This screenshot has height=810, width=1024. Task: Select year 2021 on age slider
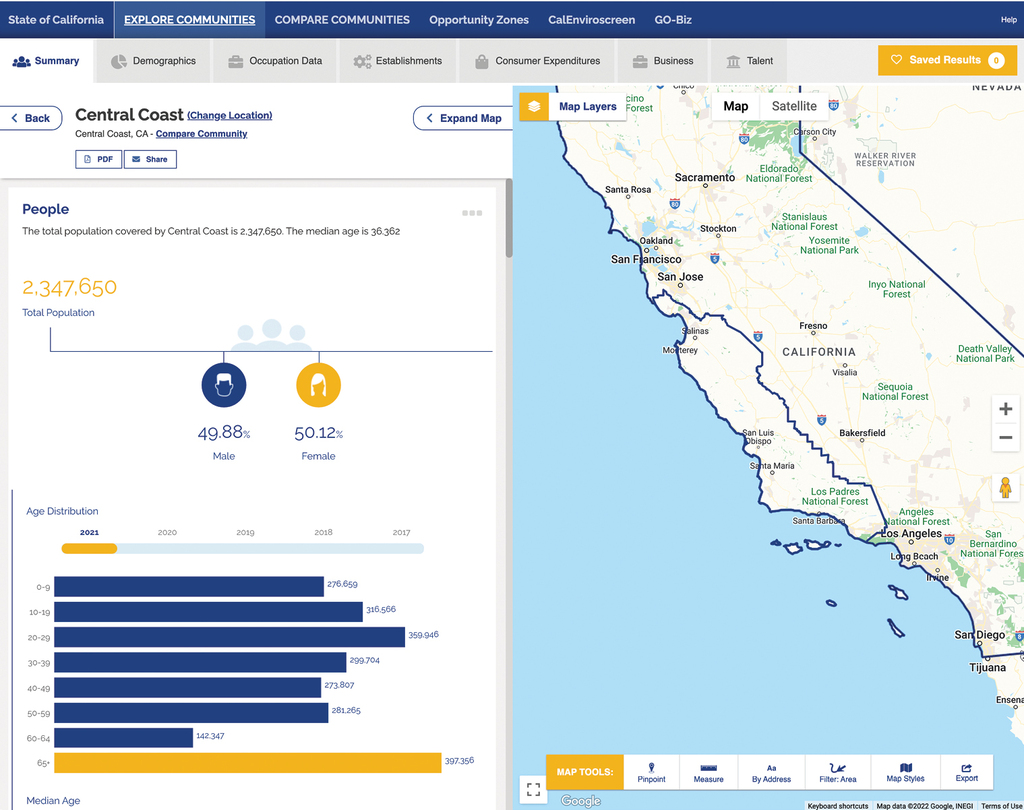coord(89,532)
